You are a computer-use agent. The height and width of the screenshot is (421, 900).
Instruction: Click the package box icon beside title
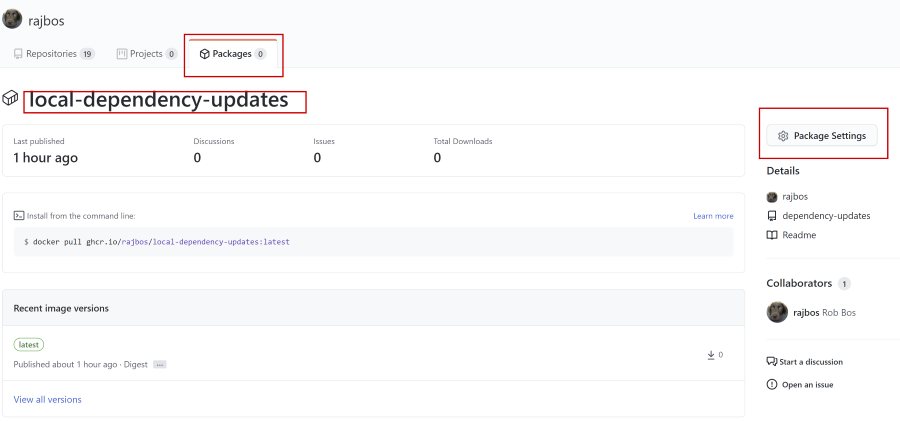[x=10, y=98]
